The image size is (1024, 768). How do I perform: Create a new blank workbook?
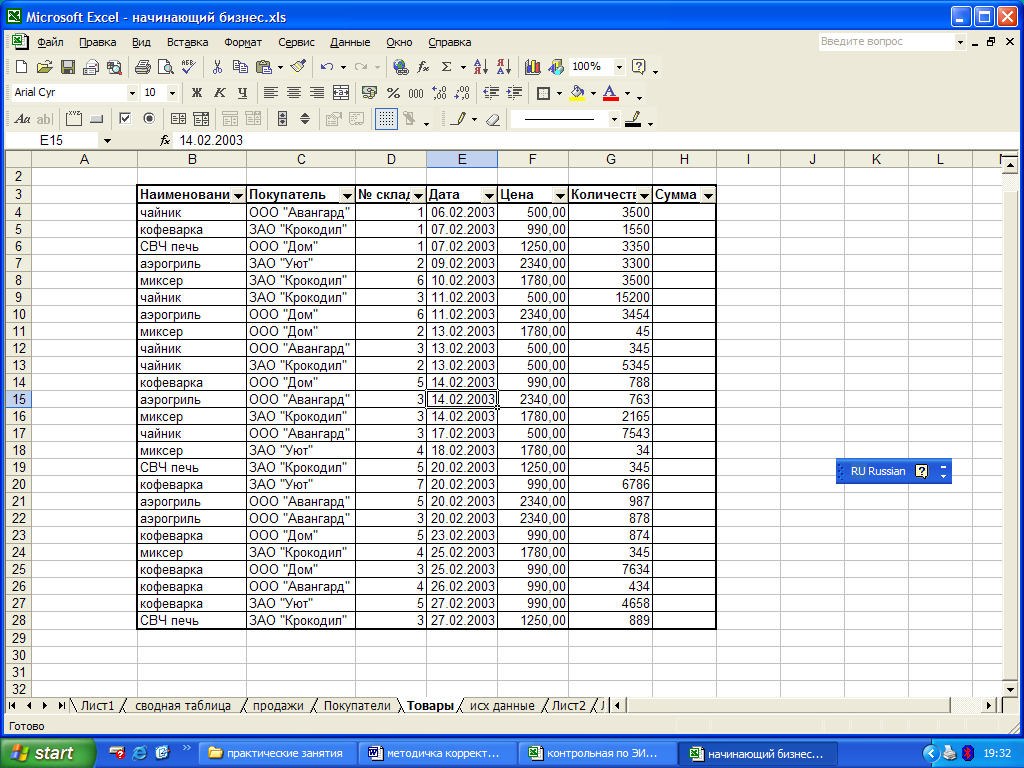(21, 67)
